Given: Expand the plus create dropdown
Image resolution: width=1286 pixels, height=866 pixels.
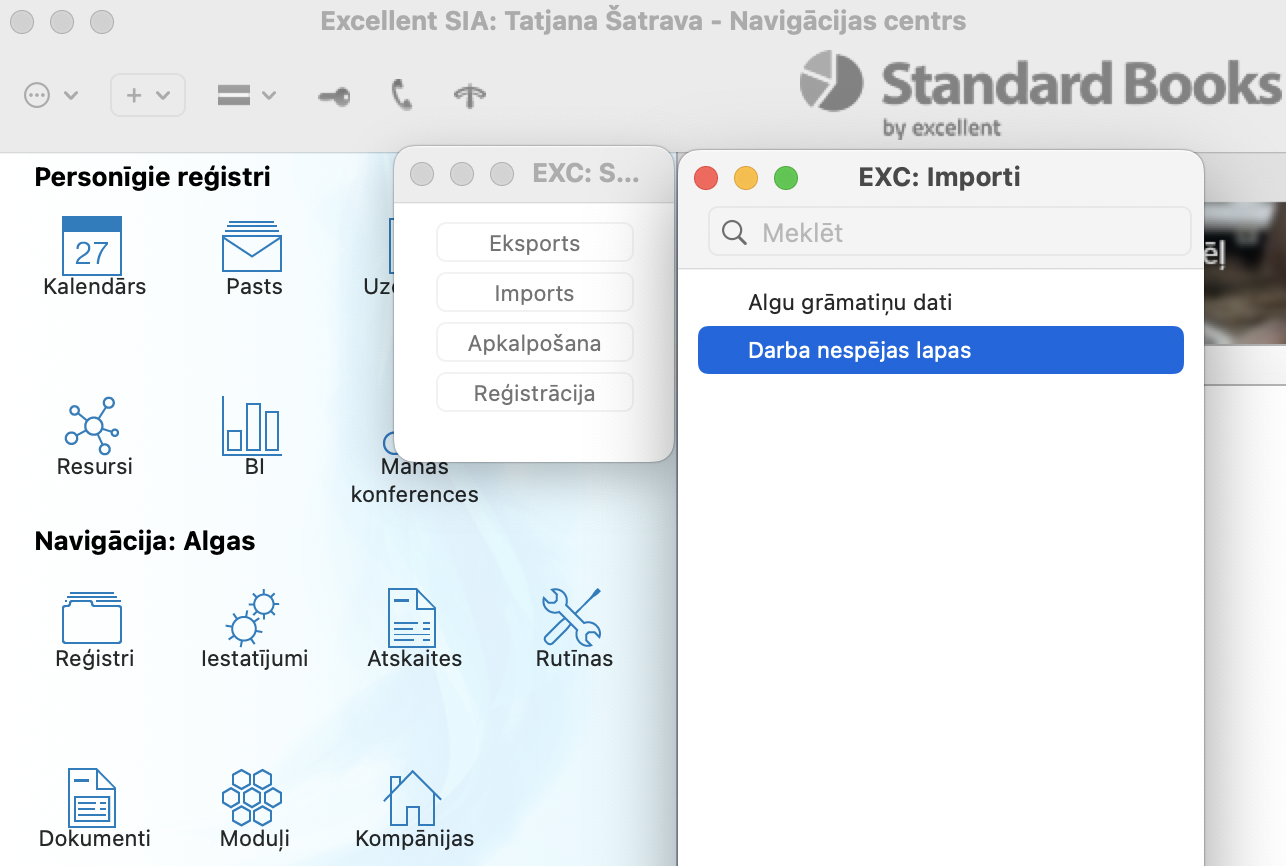Looking at the screenshot, I should pos(148,95).
